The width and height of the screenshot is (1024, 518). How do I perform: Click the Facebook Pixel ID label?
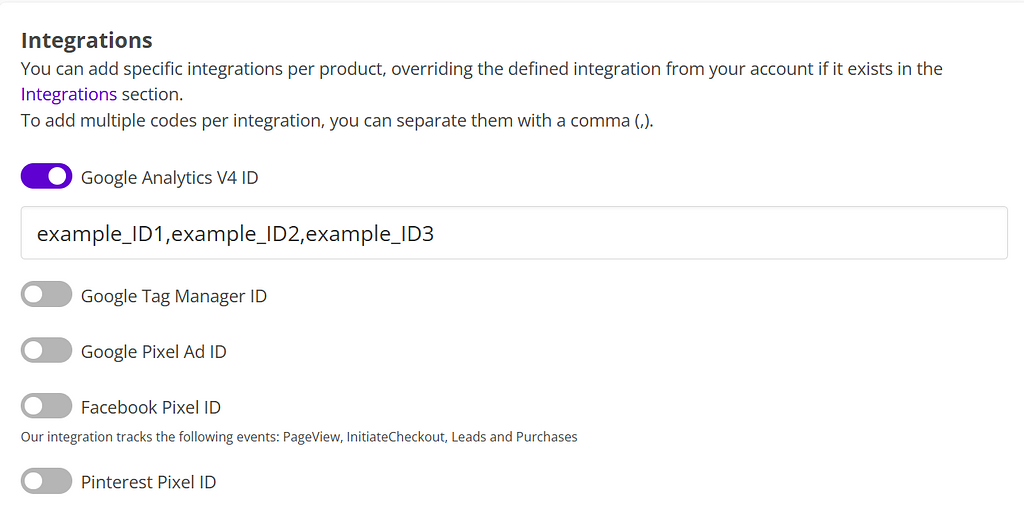click(x=150, y=407)
